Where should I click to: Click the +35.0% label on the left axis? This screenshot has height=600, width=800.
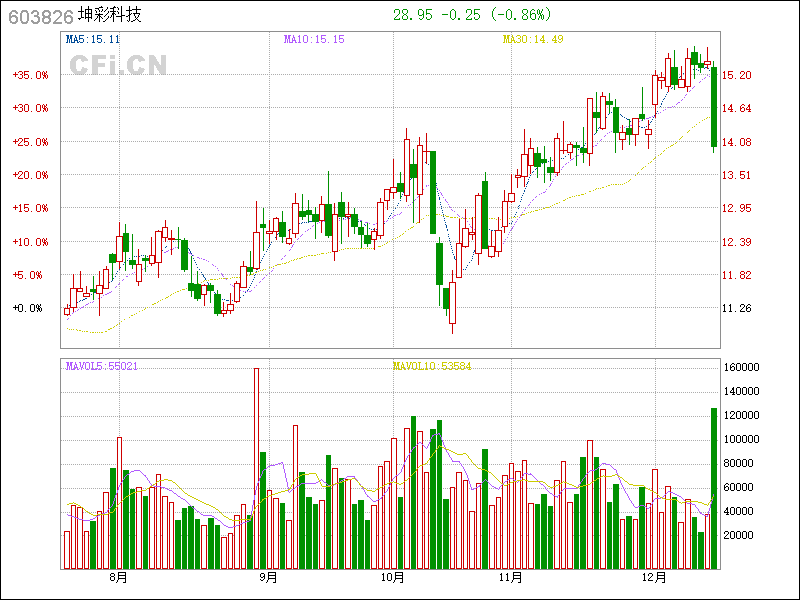click(x=30, y=75)
